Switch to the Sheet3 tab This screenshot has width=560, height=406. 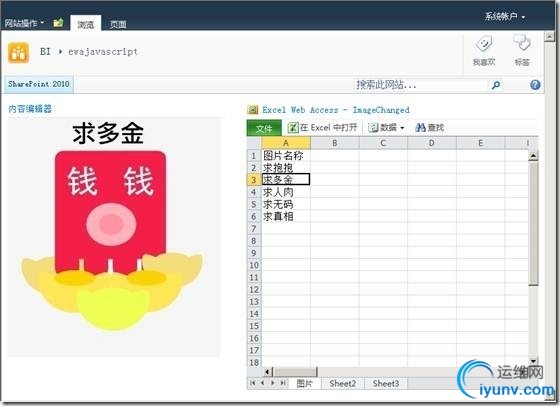click(x=386, y=384)
